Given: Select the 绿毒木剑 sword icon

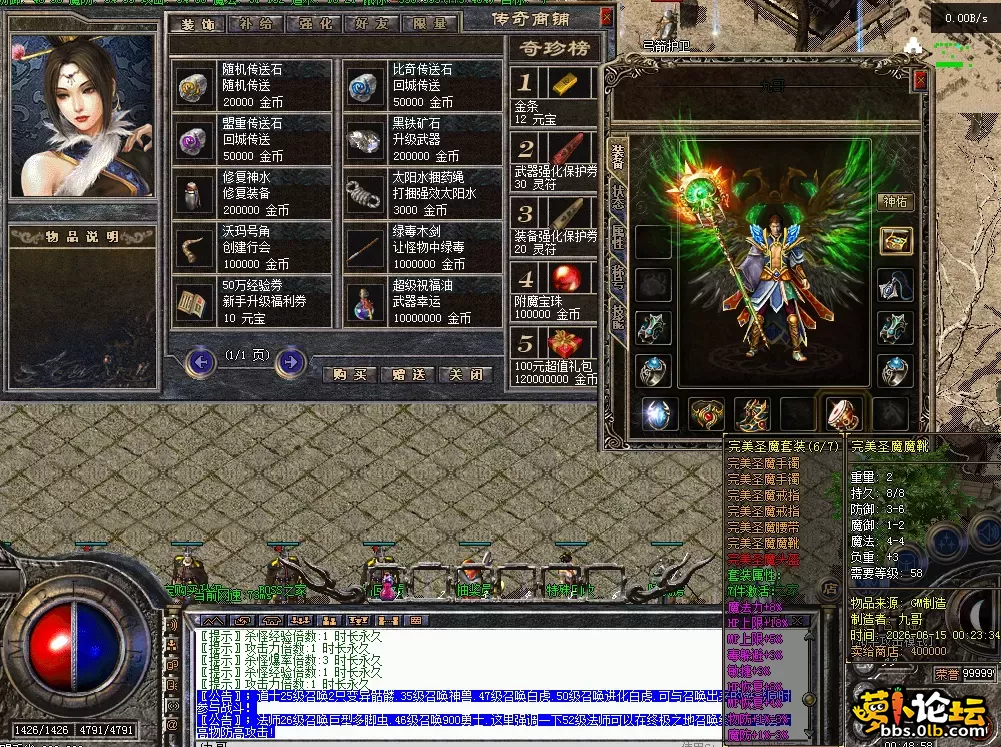Looking at the screenshot, I should 365,248.
